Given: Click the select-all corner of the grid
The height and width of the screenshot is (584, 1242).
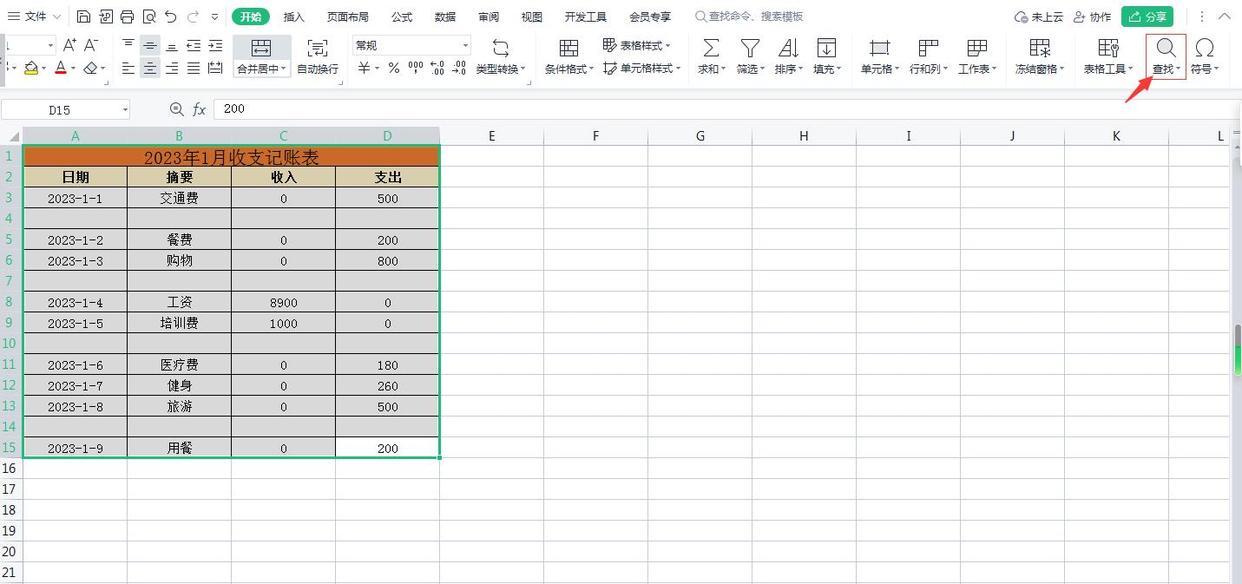Looking at the screenshot, I should click(x=12, y=136).
